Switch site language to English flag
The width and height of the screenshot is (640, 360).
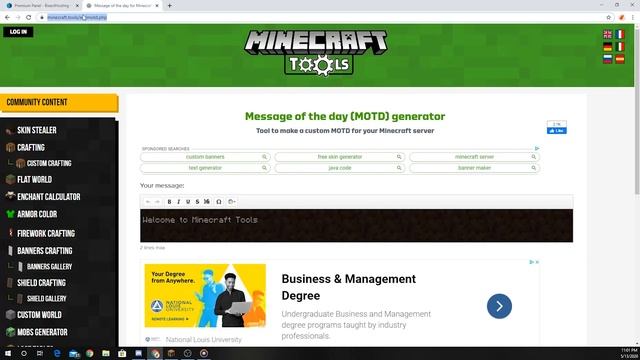coord(607,34)
